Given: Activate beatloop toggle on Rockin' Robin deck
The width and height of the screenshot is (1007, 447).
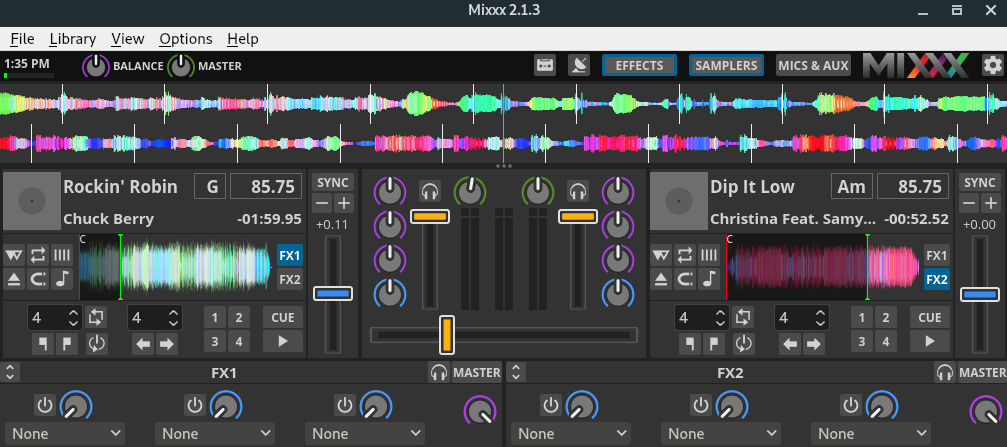Looking at the screenshot, I should pyautogui.click(x=96, y=317).
